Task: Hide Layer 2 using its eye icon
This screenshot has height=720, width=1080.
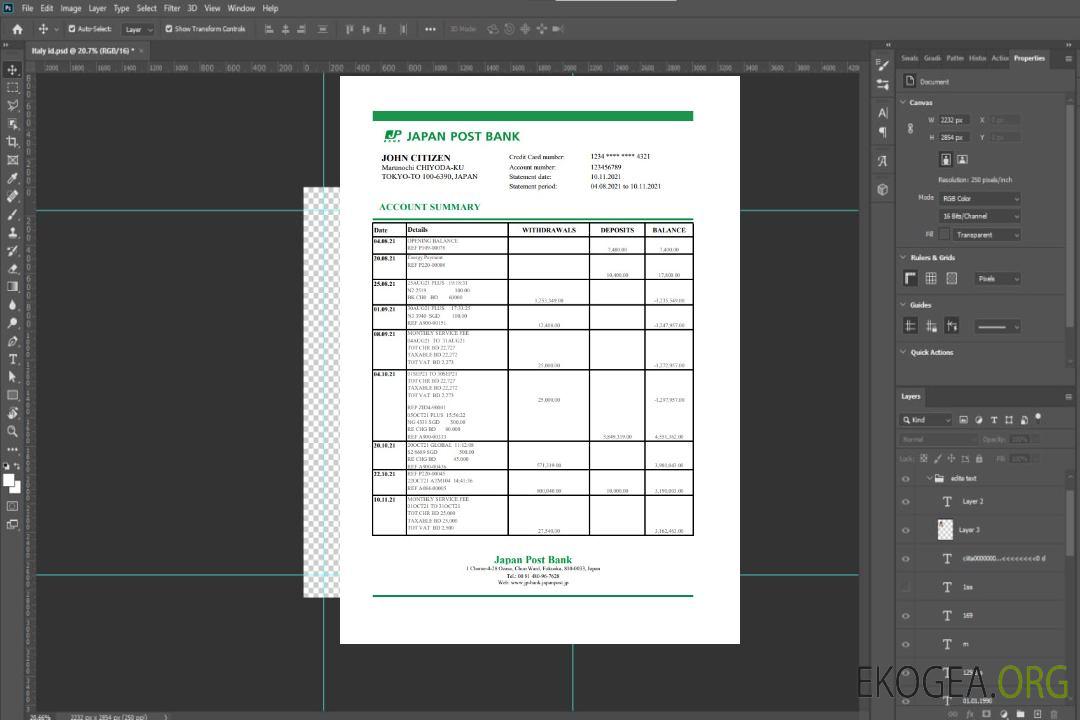Action: click(x=906, y=502)
